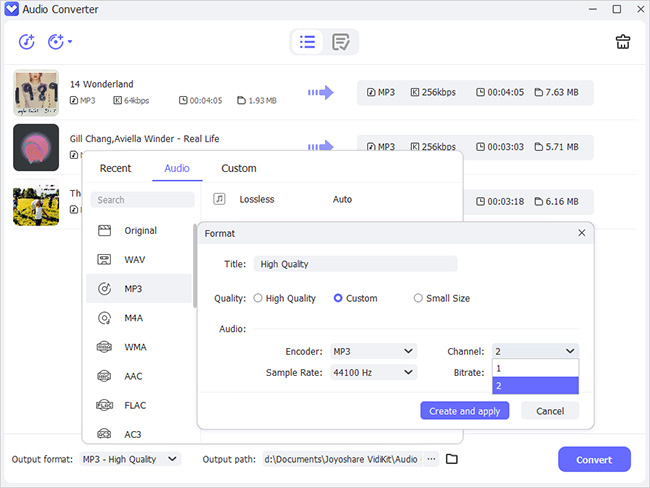Switch to the Recent tab
This screenshot has width=650, height=488.
115,168
